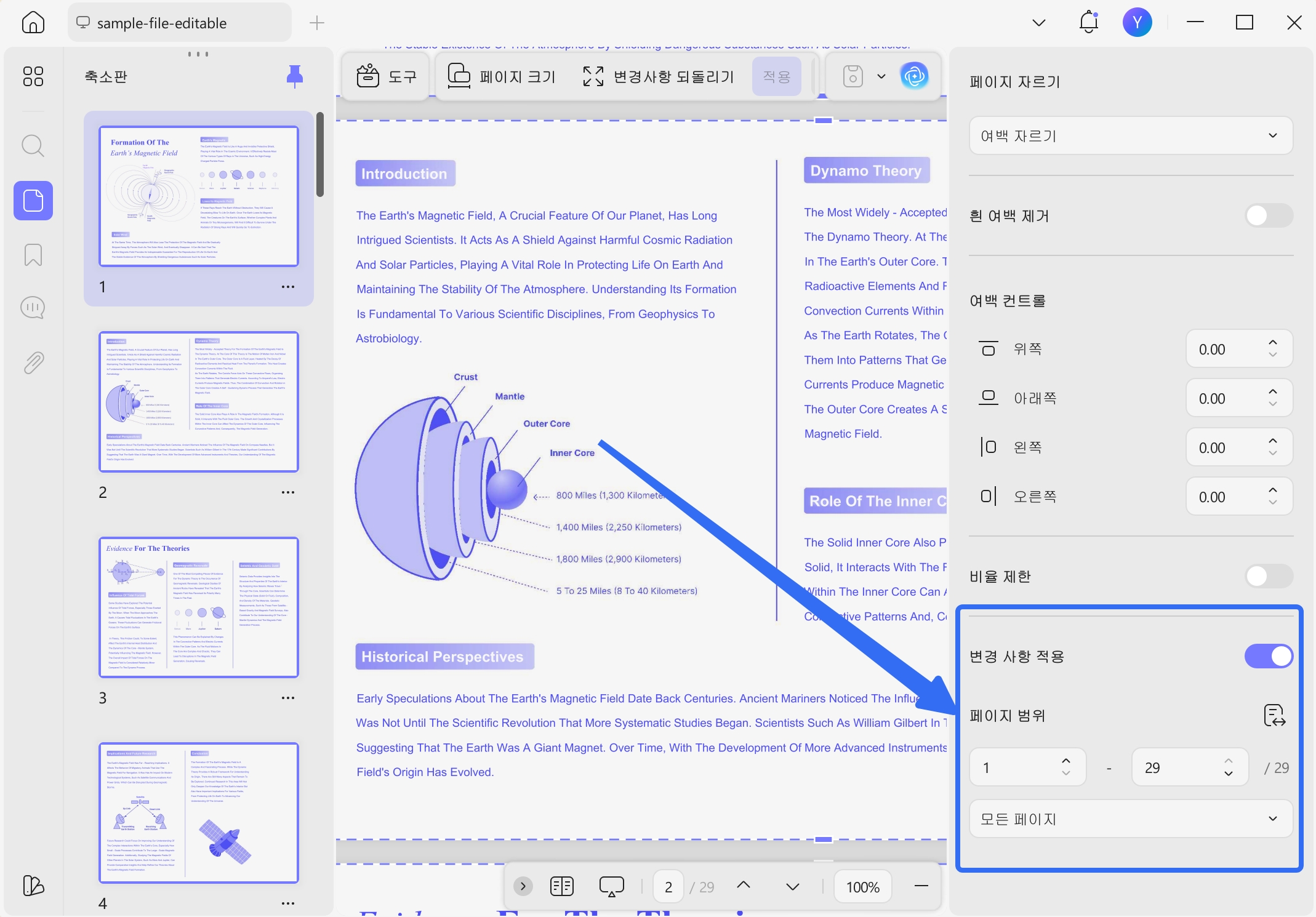1316x917 pixels.
Task: Go to the Home icon
Action: tap(33, 23)
